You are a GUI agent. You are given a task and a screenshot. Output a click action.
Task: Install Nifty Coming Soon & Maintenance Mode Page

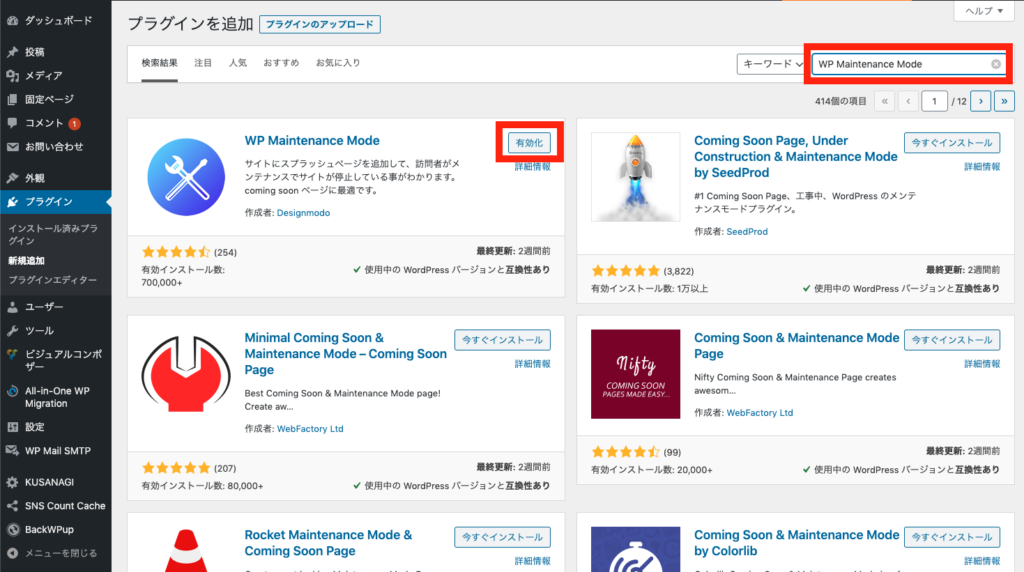[952, 340]
